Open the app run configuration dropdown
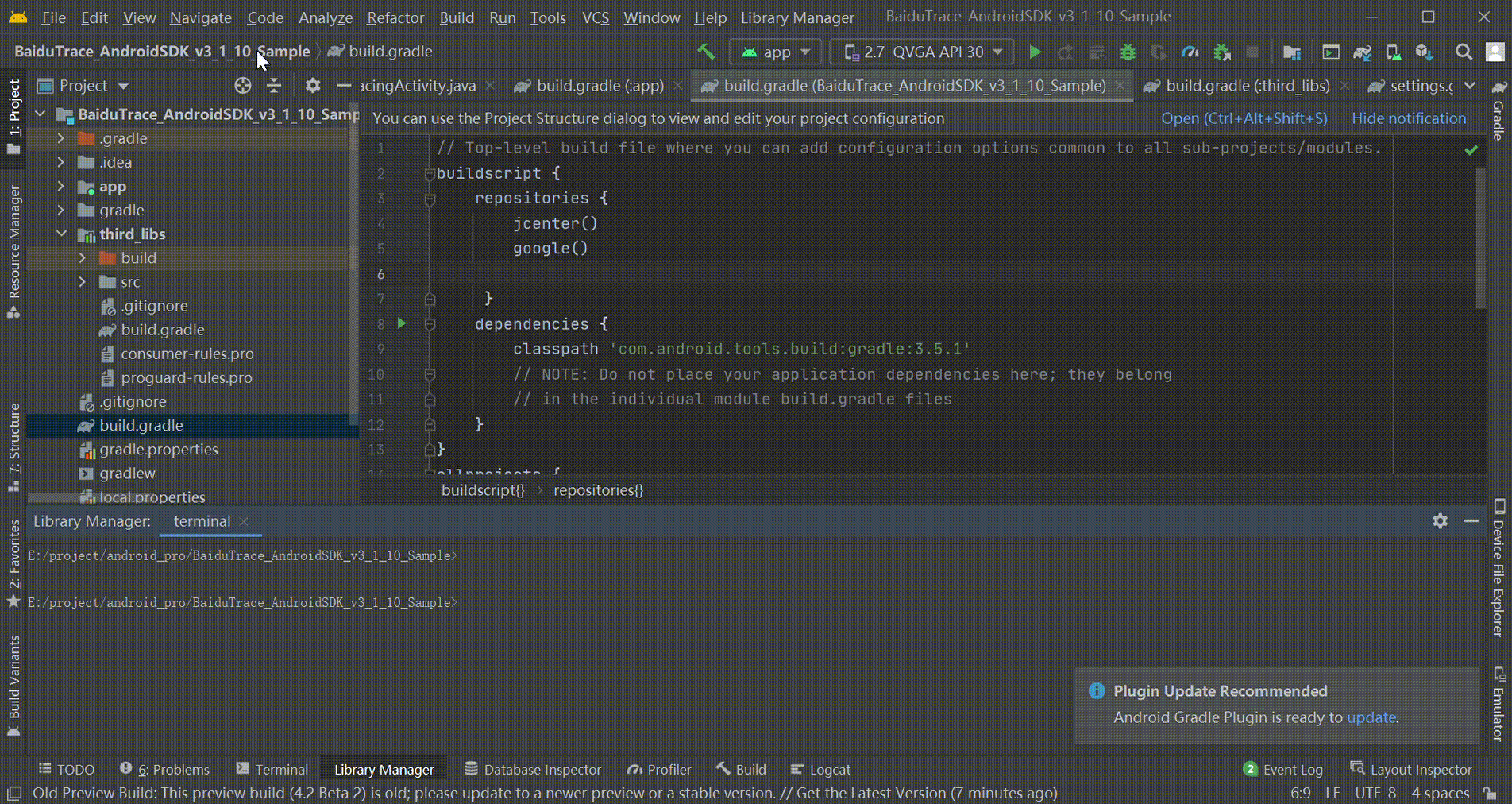1512x804 pixels. tap(776, 52)
